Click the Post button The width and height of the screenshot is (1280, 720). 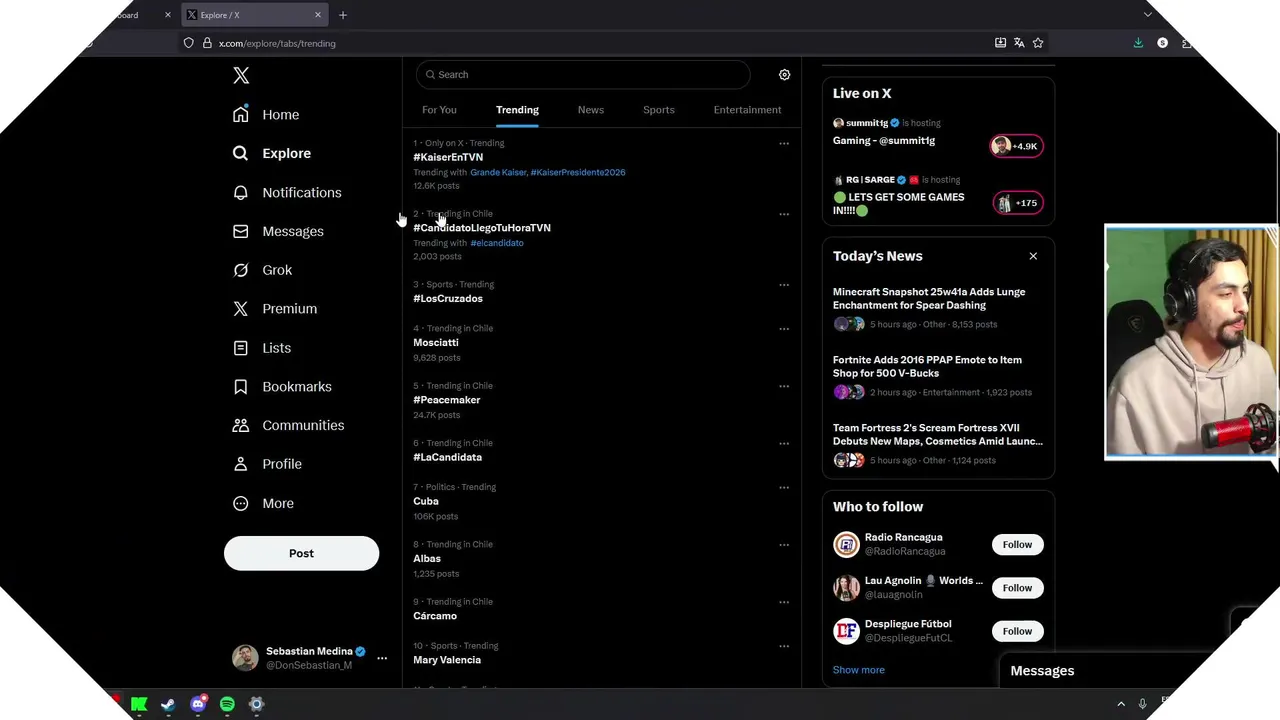(301, 553)
